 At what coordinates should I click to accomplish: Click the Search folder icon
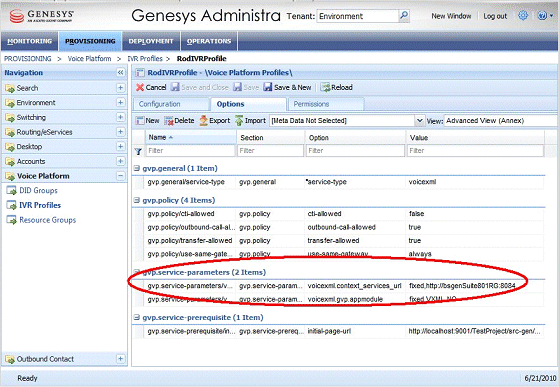click(10, 88)
